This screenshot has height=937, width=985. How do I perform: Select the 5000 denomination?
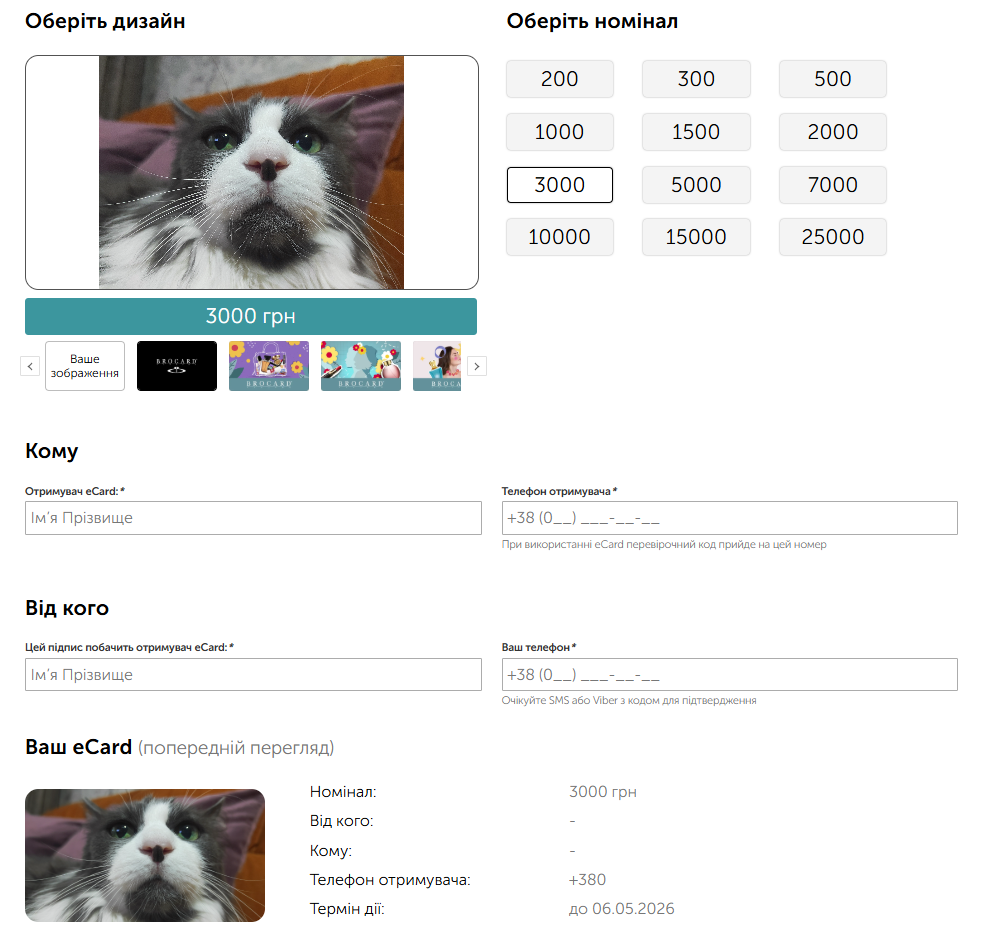coord(696,185)
